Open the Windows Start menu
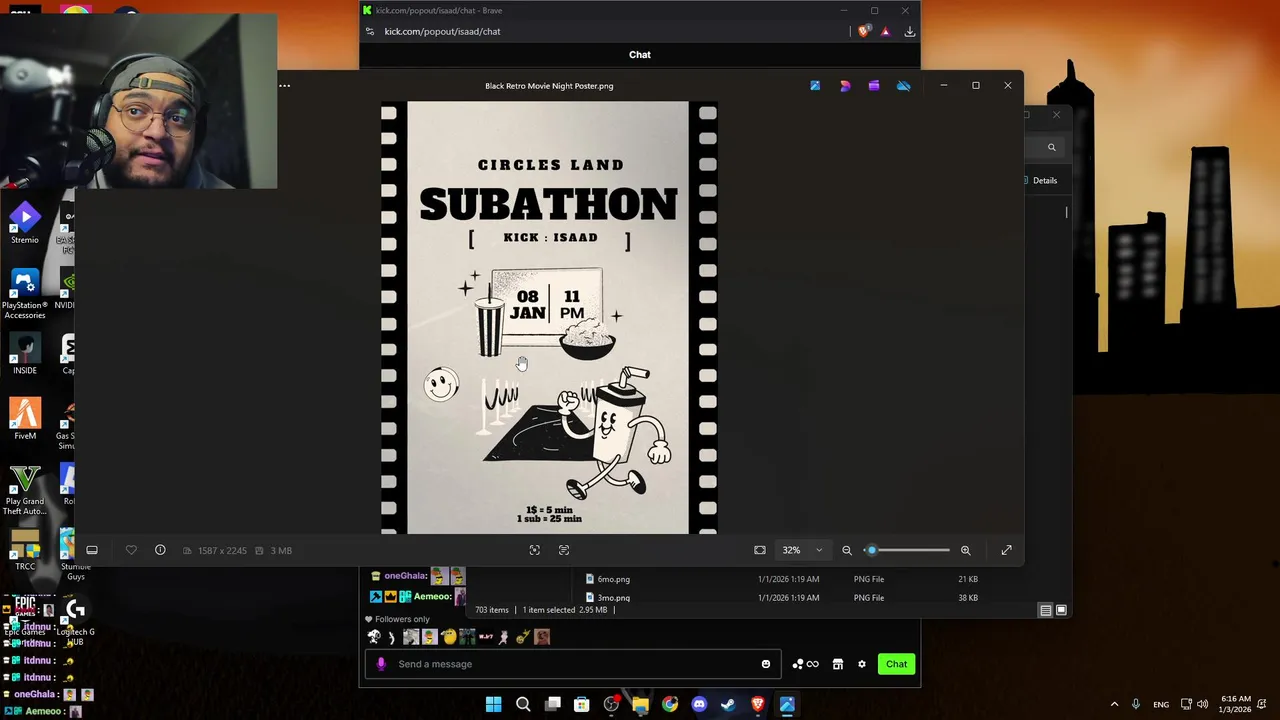 tap(493, 705)
